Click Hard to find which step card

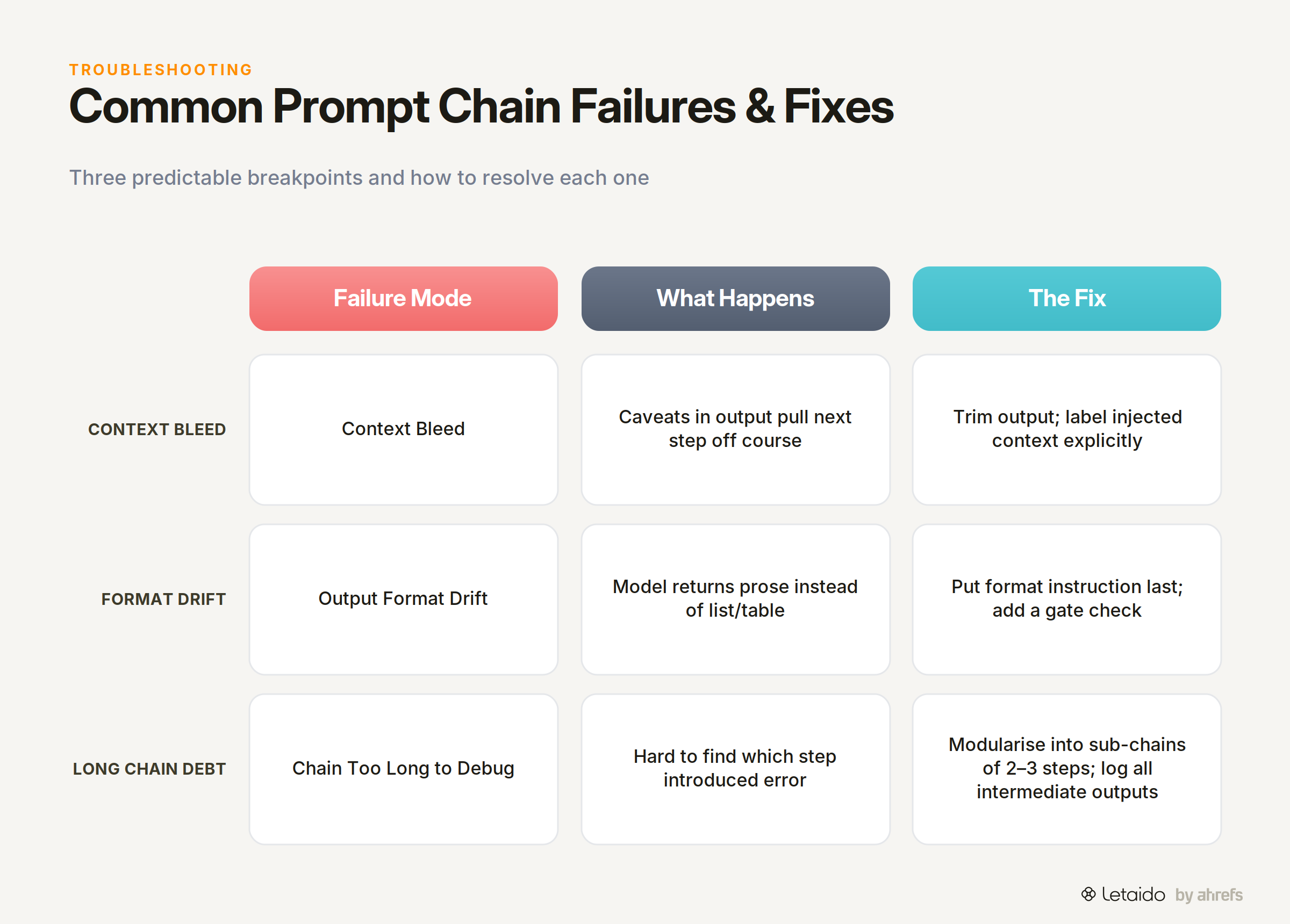735,769
